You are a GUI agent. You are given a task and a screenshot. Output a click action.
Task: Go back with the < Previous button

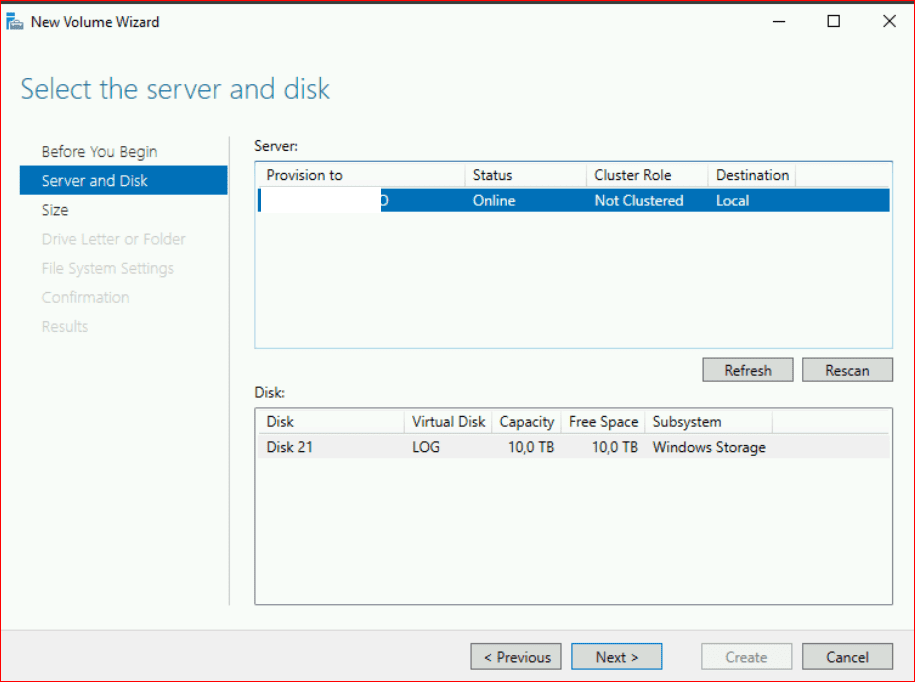pyautogui.click(x=517, y=657)
